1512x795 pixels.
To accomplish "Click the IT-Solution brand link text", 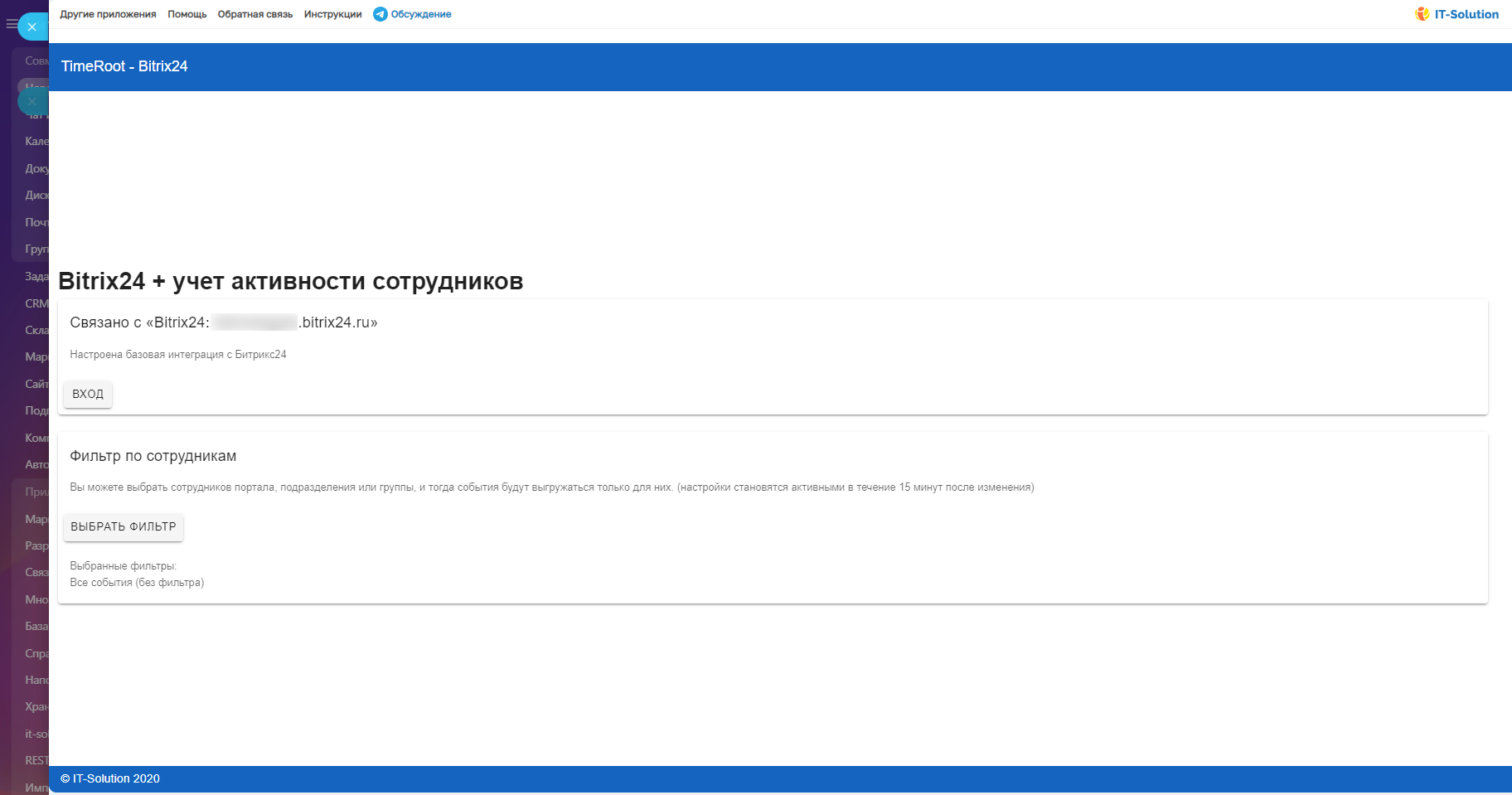I will click(x=1466, y=14).
